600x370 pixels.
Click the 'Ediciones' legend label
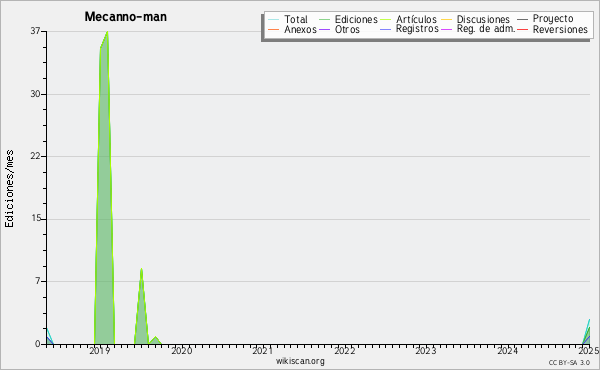[356, 19]
